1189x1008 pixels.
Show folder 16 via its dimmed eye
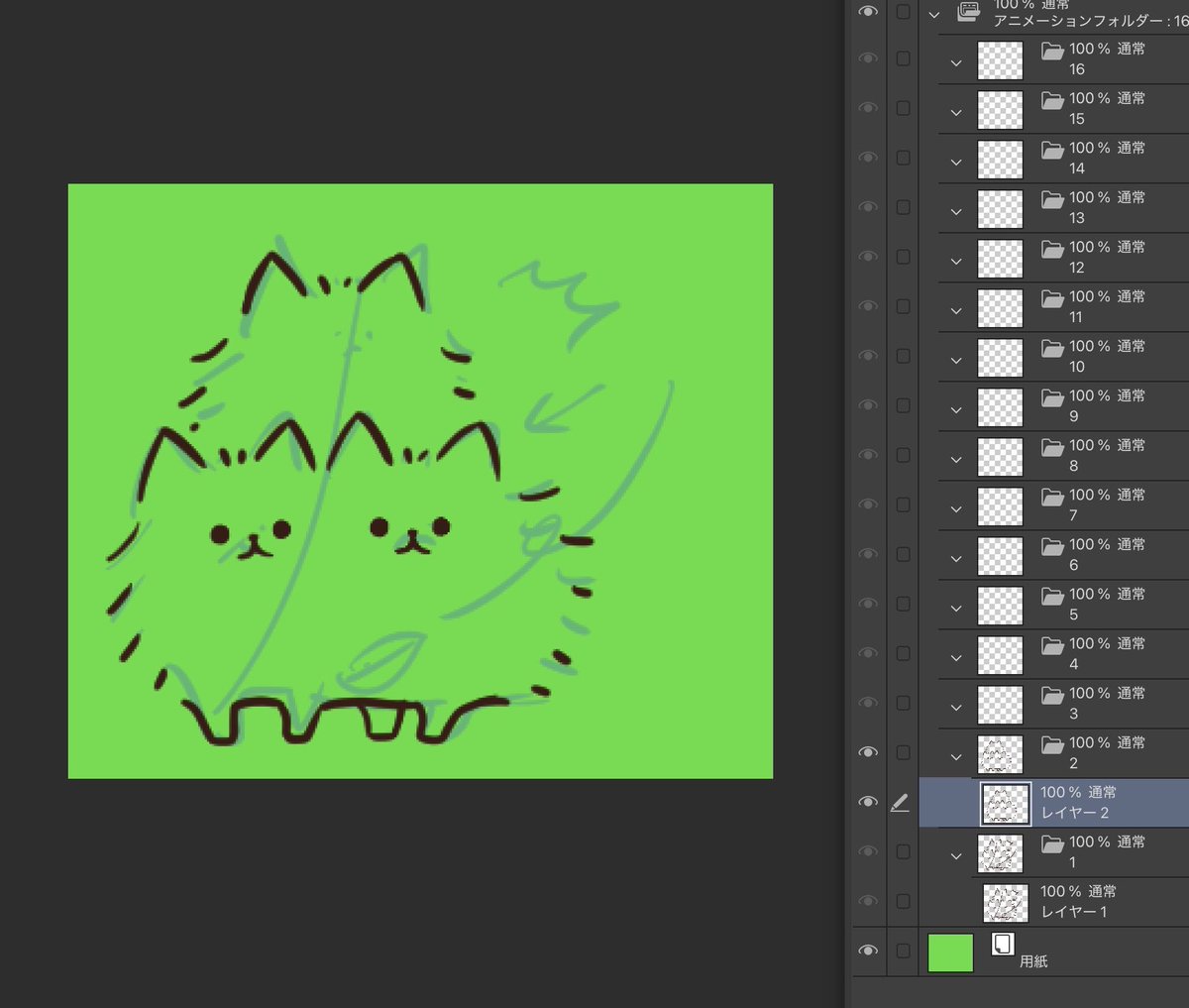868,58
